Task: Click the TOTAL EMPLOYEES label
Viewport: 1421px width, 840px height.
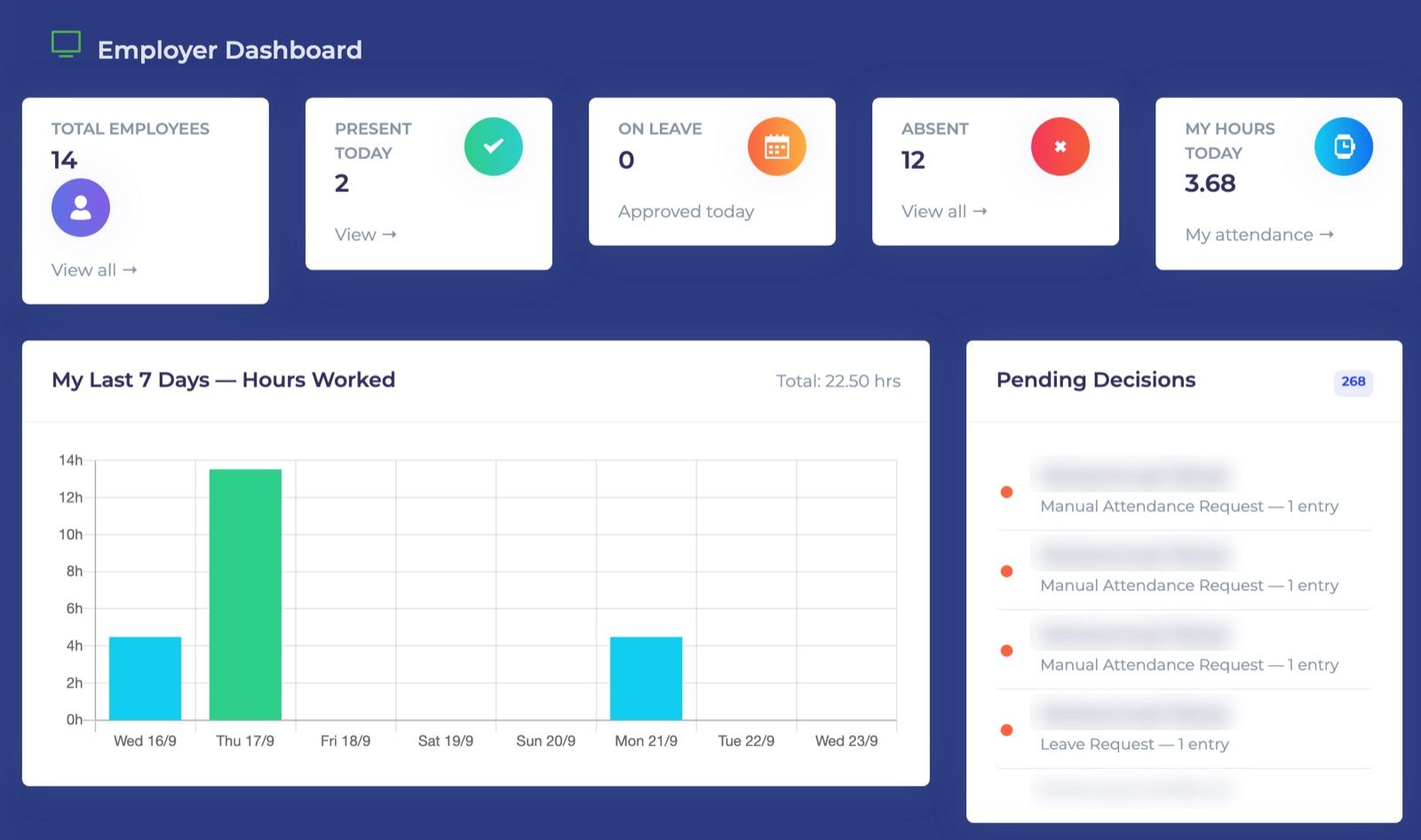Action: pos(131,129)
